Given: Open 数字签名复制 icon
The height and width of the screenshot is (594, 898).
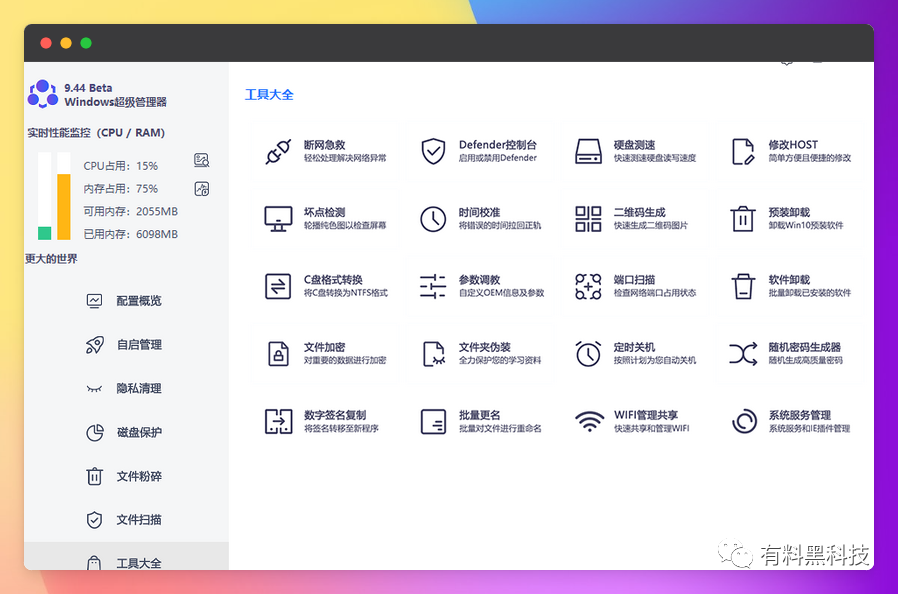Looking at the screenshot, I should click(278, 421).
